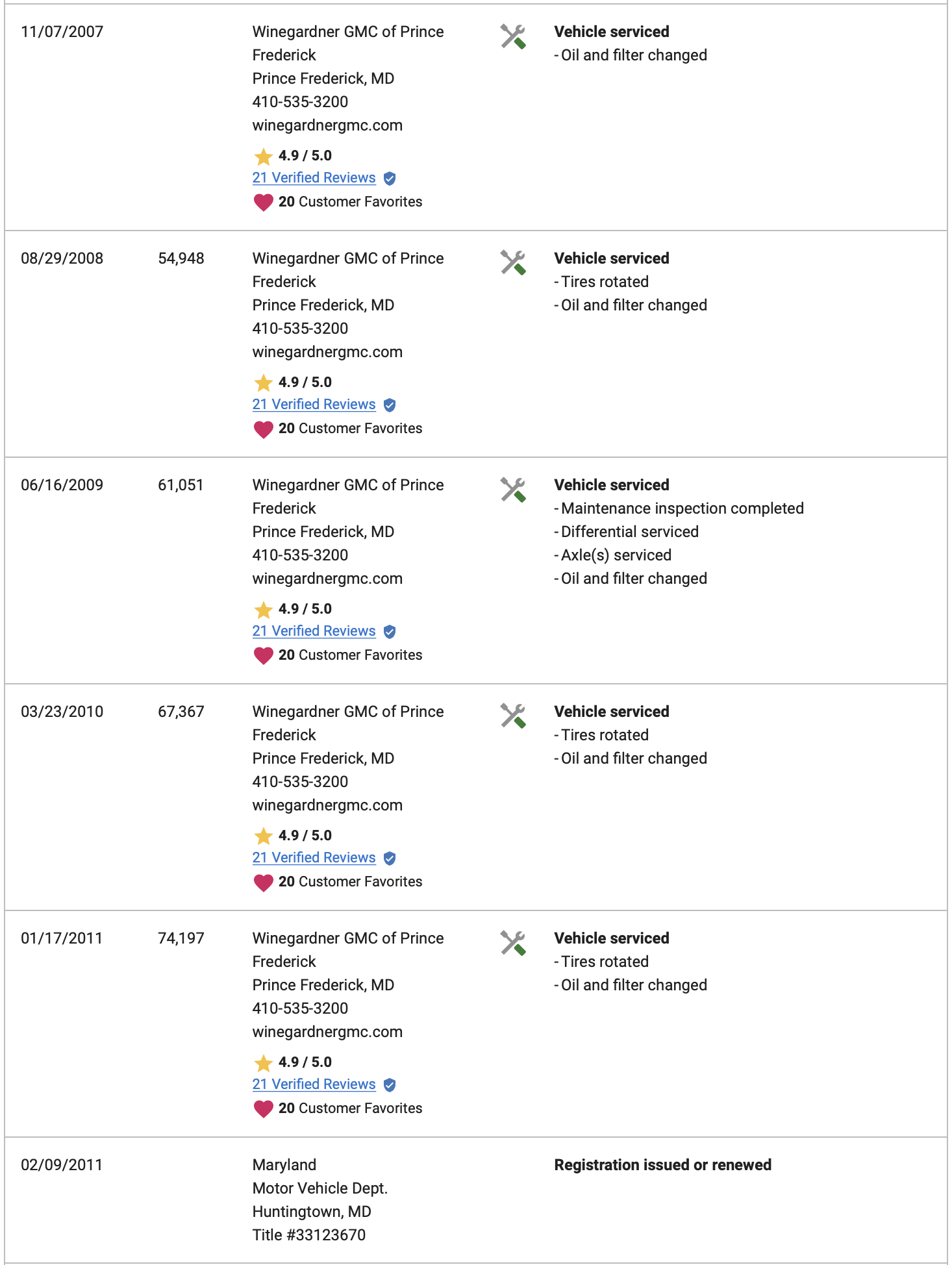
Task: Open 21 Verified Reviews link for 01/17/2011
Action: 314,1084
